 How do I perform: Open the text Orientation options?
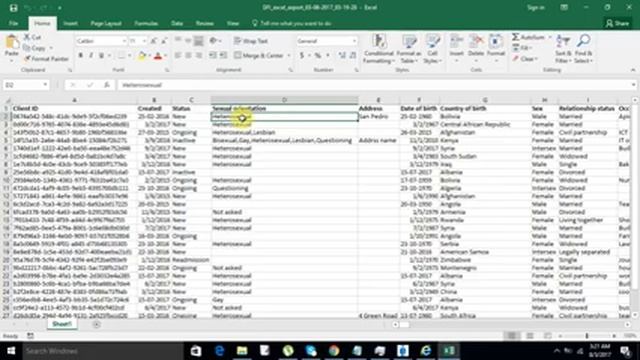(x=215, y=41)
